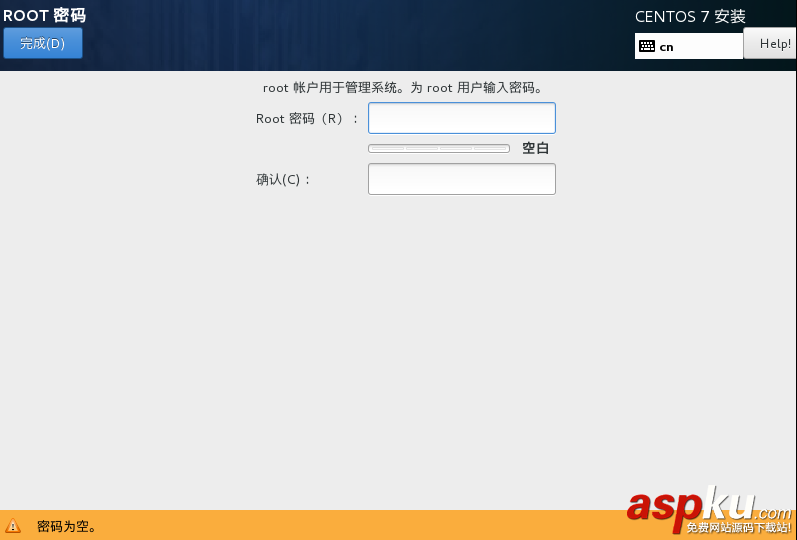Click the password strength bar
This screenshot has width=797, height=540.
pos(439,148)
